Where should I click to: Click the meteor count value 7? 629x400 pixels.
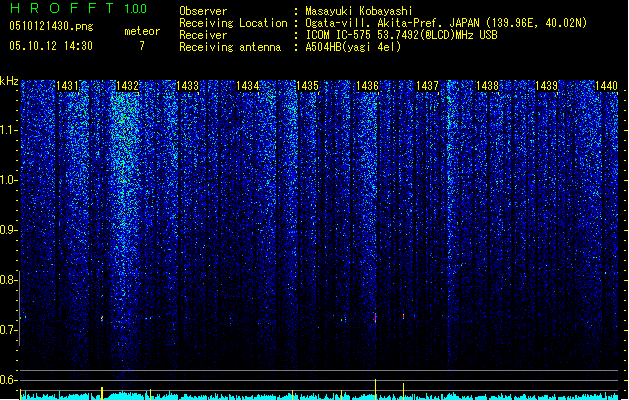(x=142, y=46)
